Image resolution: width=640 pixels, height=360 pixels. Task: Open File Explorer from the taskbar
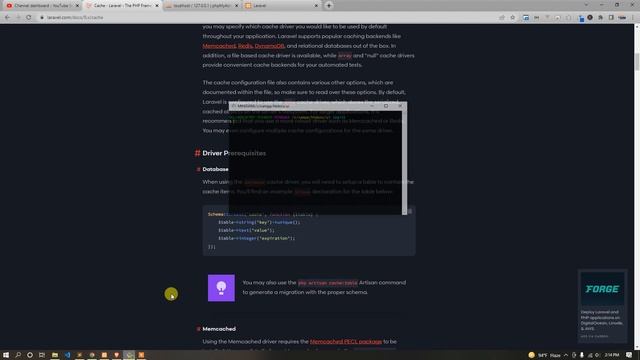(x=55, y=355)
